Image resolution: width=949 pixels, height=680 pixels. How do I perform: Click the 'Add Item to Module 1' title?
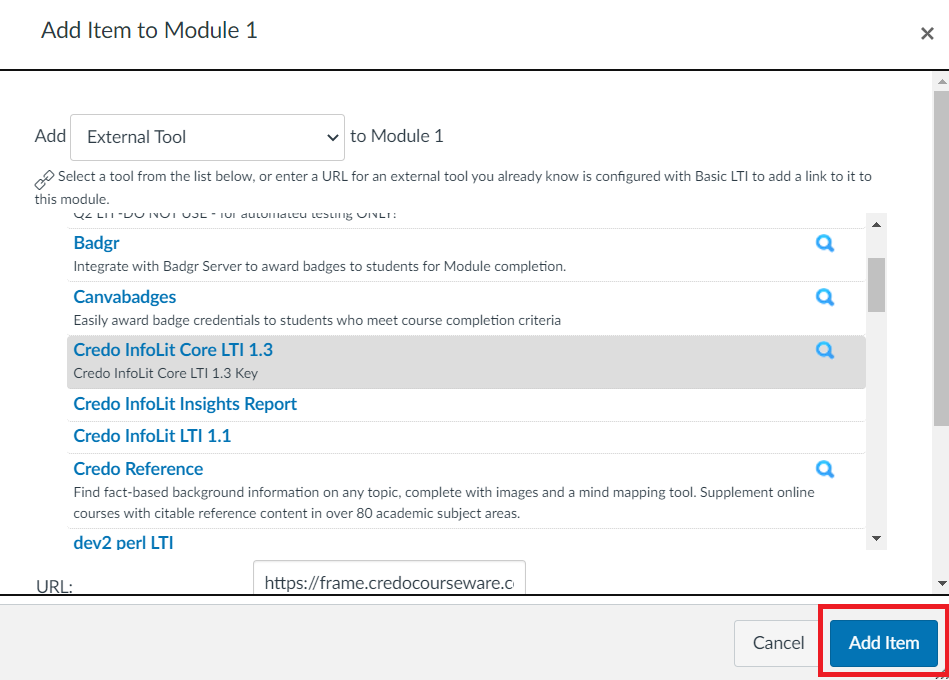[x=149, y=30]
